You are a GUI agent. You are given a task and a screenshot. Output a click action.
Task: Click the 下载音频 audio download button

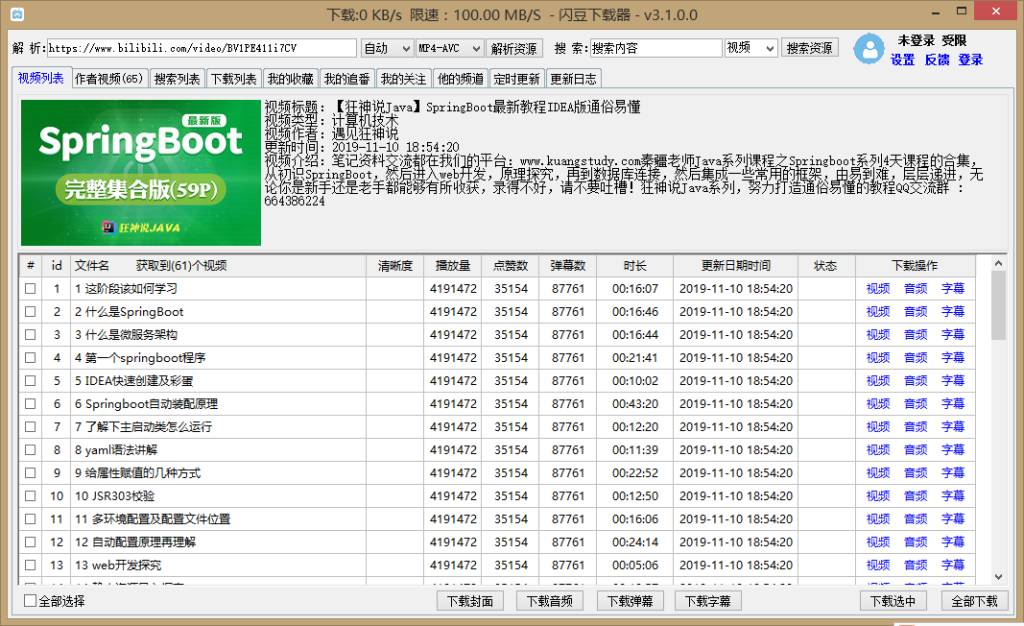[x=549, y=601]
